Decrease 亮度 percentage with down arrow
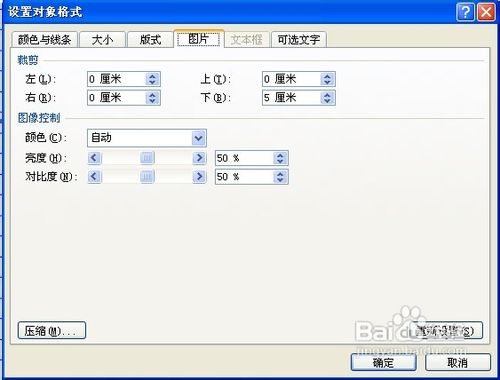Screen dimensions: 500x380 coord(280,161)
